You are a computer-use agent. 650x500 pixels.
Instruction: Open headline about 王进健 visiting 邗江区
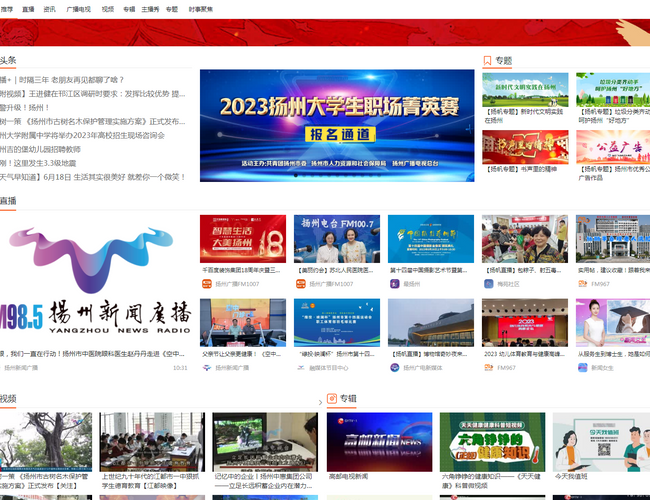pyautogui.click(x=92, y=94)
